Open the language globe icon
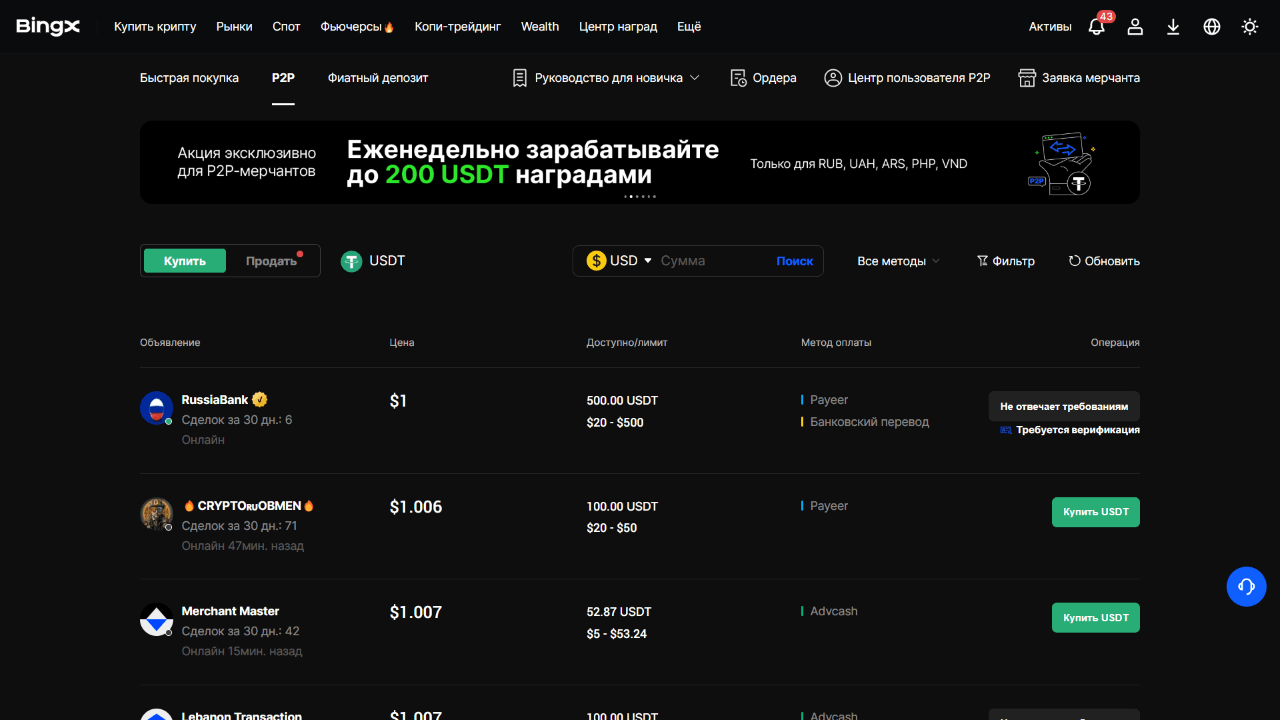Viewport: 1280px width, 720px height. tap(1212, 27)
